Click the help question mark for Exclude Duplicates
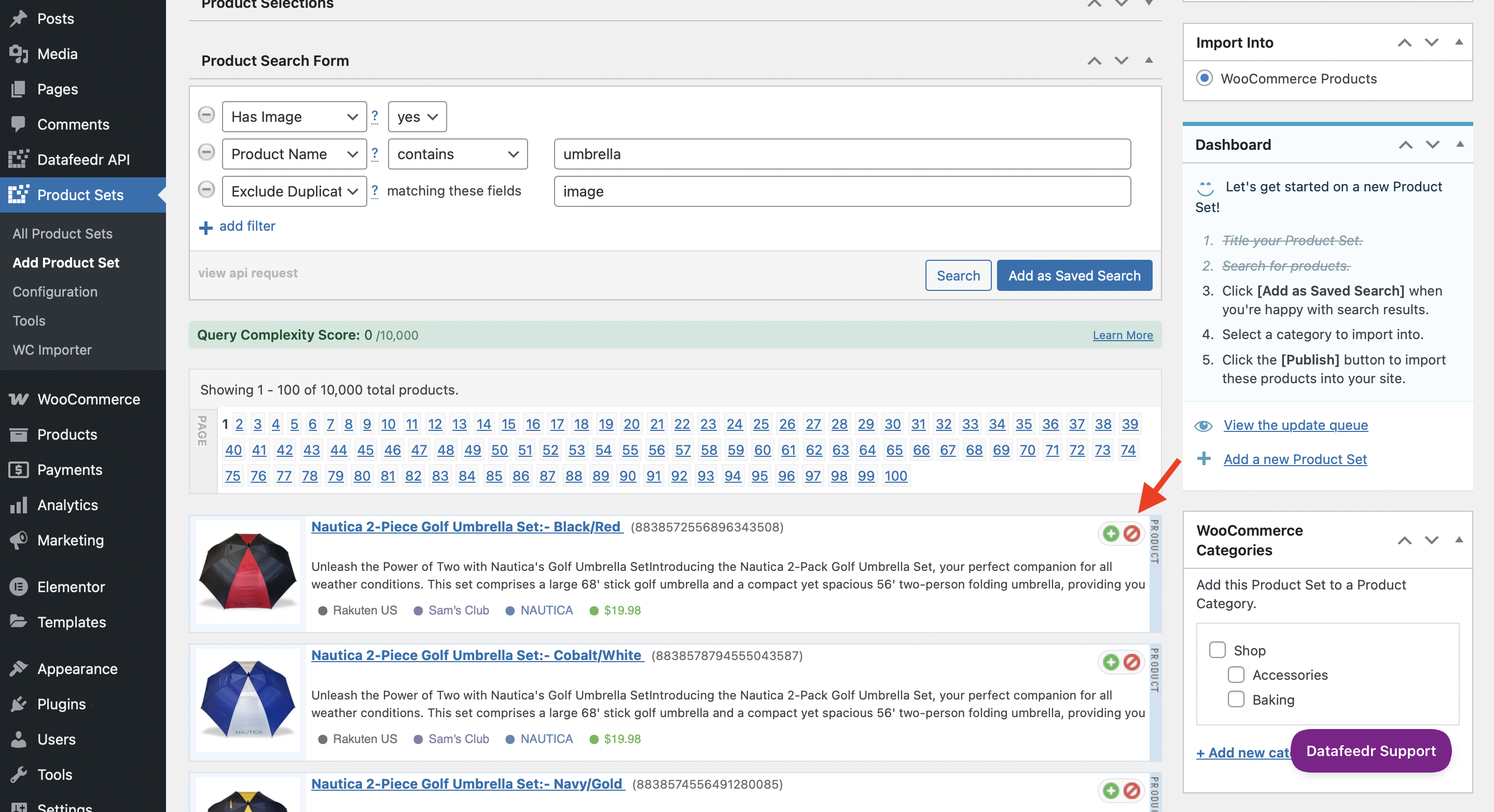Screen dimensions: 1494x812 (x=375, y=191)
